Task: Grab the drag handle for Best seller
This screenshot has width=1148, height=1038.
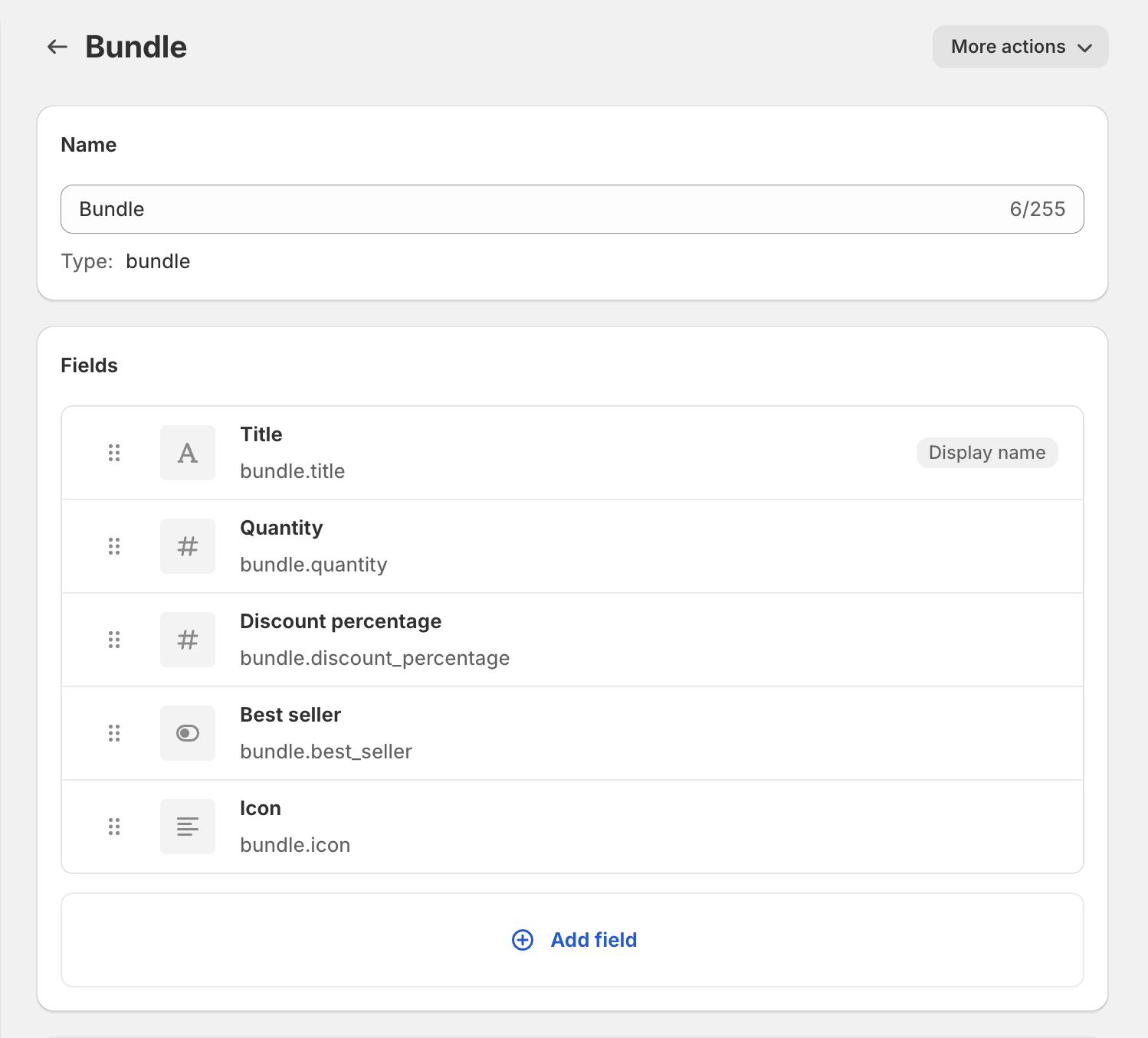Action: pos(114,733)
